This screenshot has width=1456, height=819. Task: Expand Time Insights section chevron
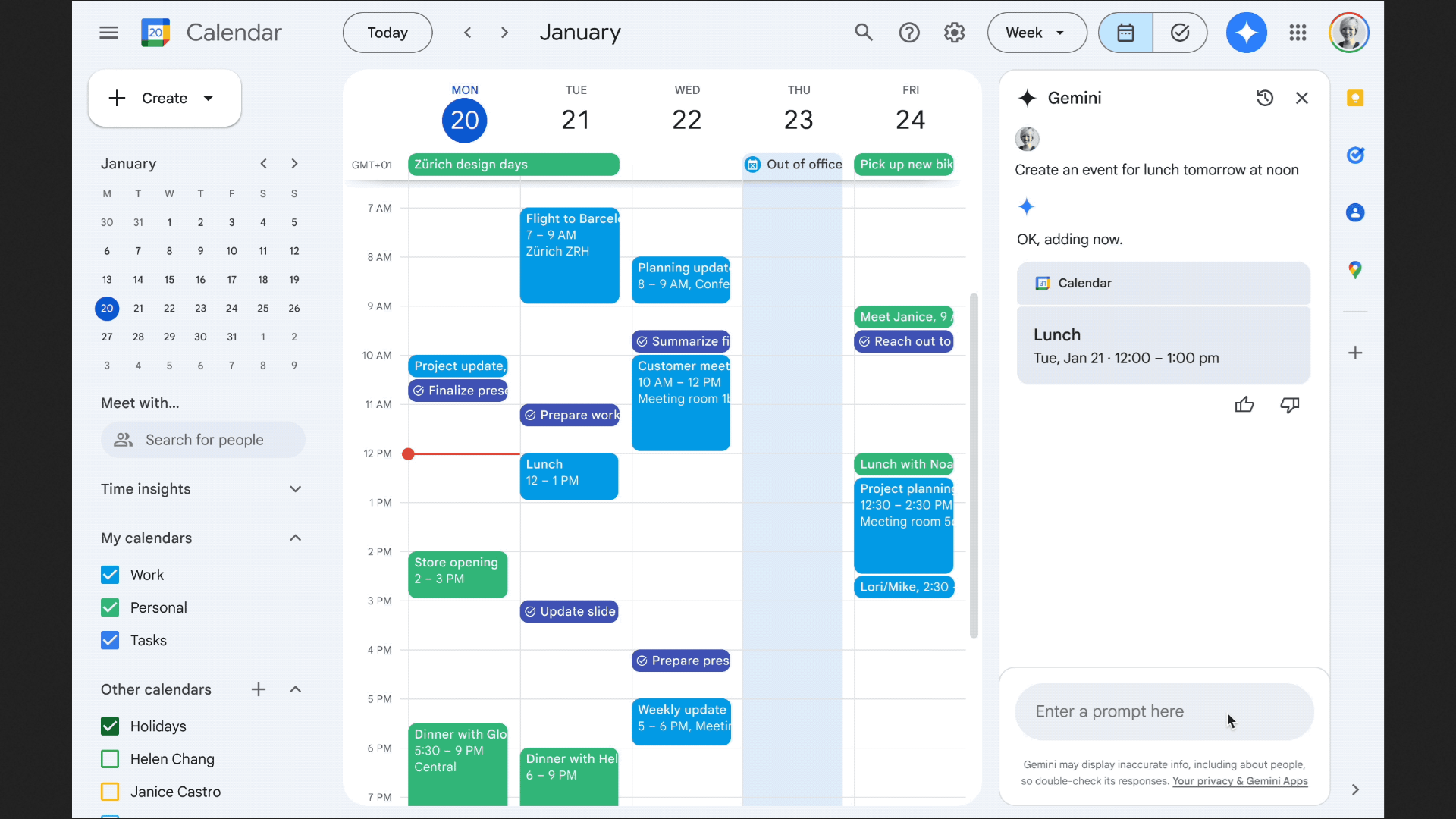(x=295, y=489)
